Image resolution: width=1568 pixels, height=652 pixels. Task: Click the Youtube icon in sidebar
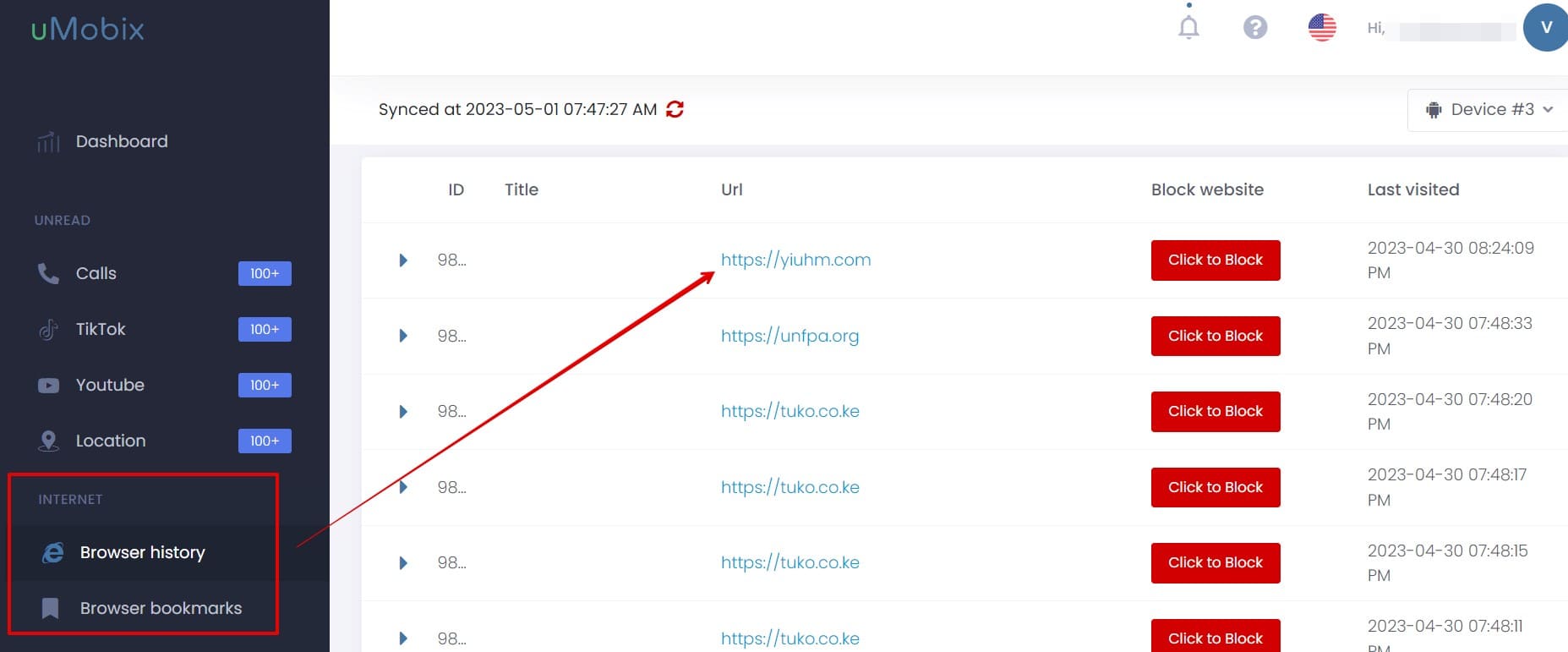(x=49, y=386)
